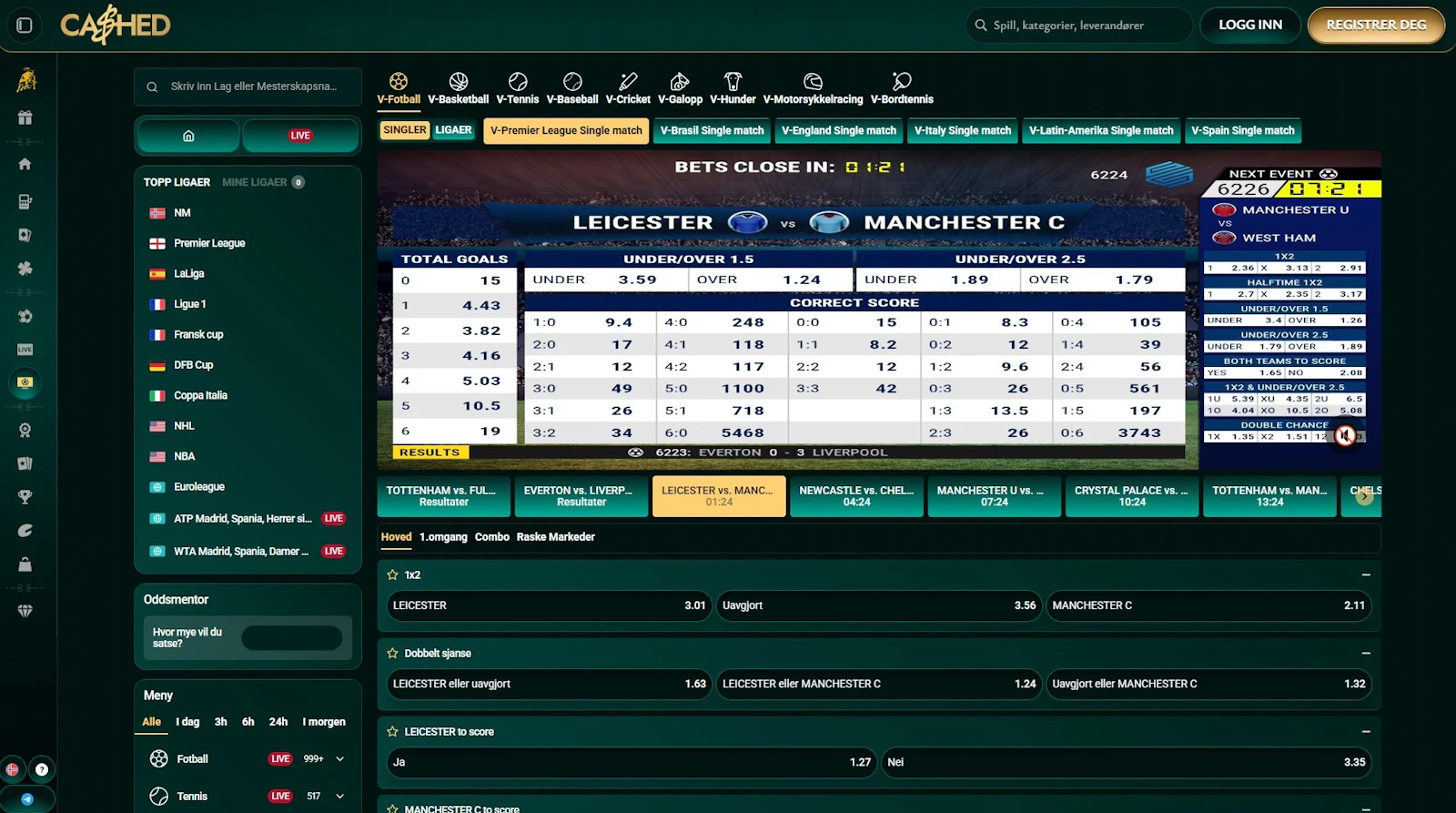1456x813 pixels.
Task: Open the RESULTS label in the match board
Action: [430, 452]
